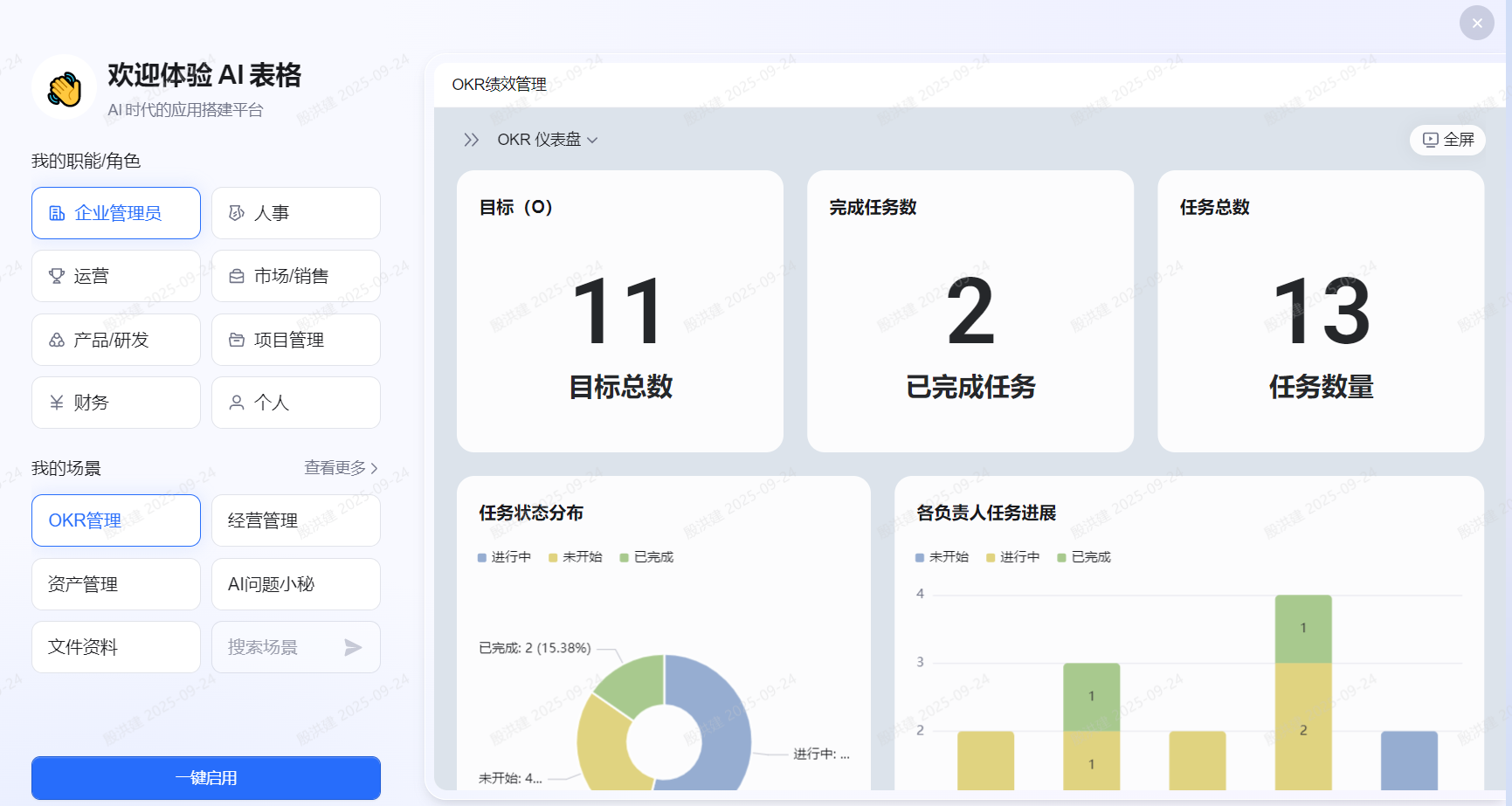Open fullscreen via the 全屏 icon
Image resolution: width=1512 pixels, height=806 pixels.
tap(1429, 140)
